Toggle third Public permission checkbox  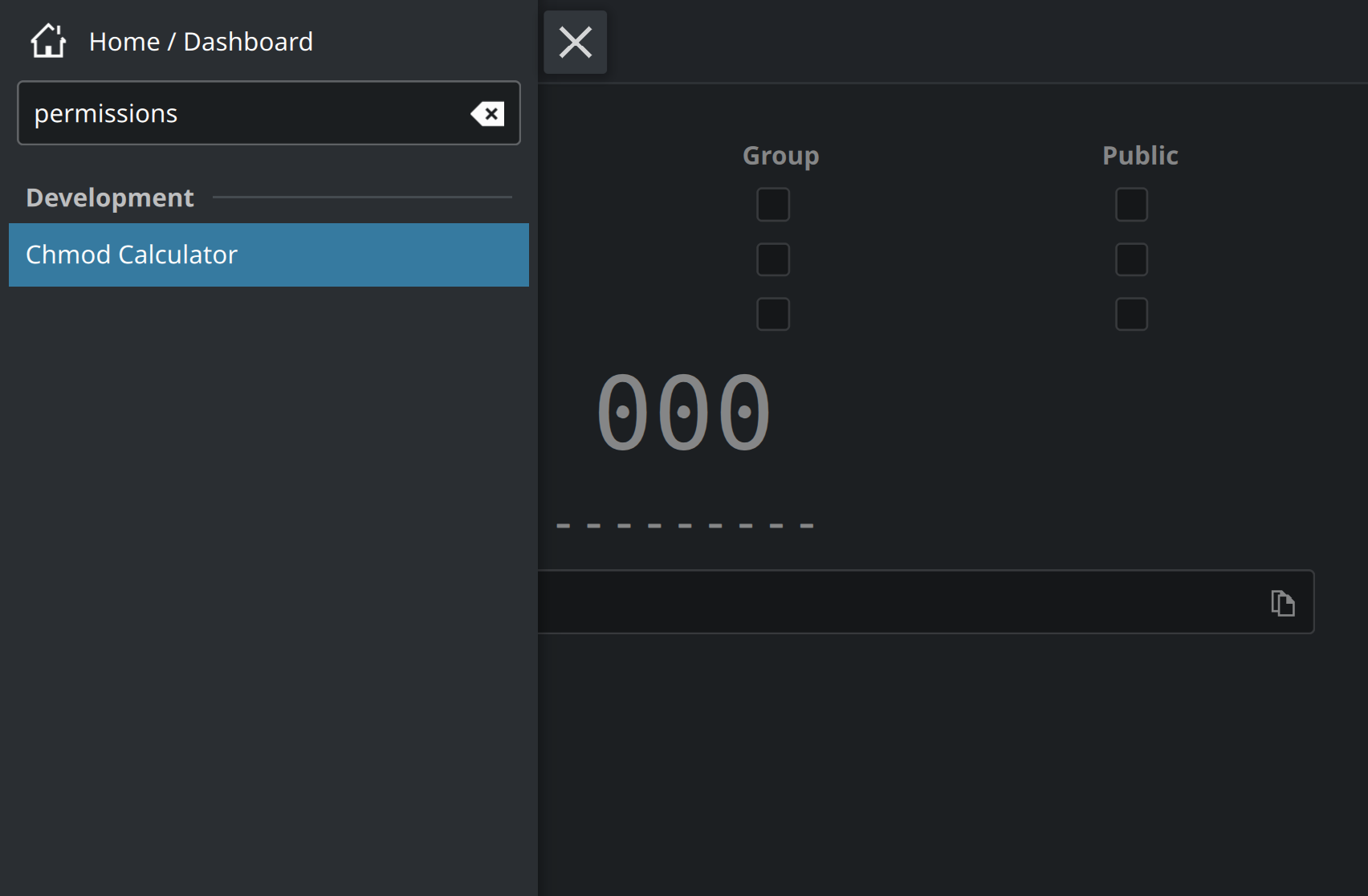(1131, 314)
